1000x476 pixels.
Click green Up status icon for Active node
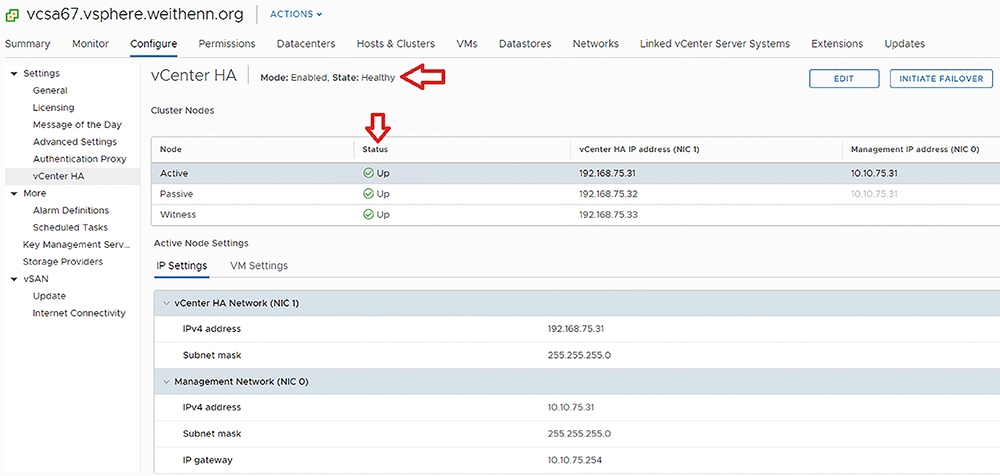point(368,173)
